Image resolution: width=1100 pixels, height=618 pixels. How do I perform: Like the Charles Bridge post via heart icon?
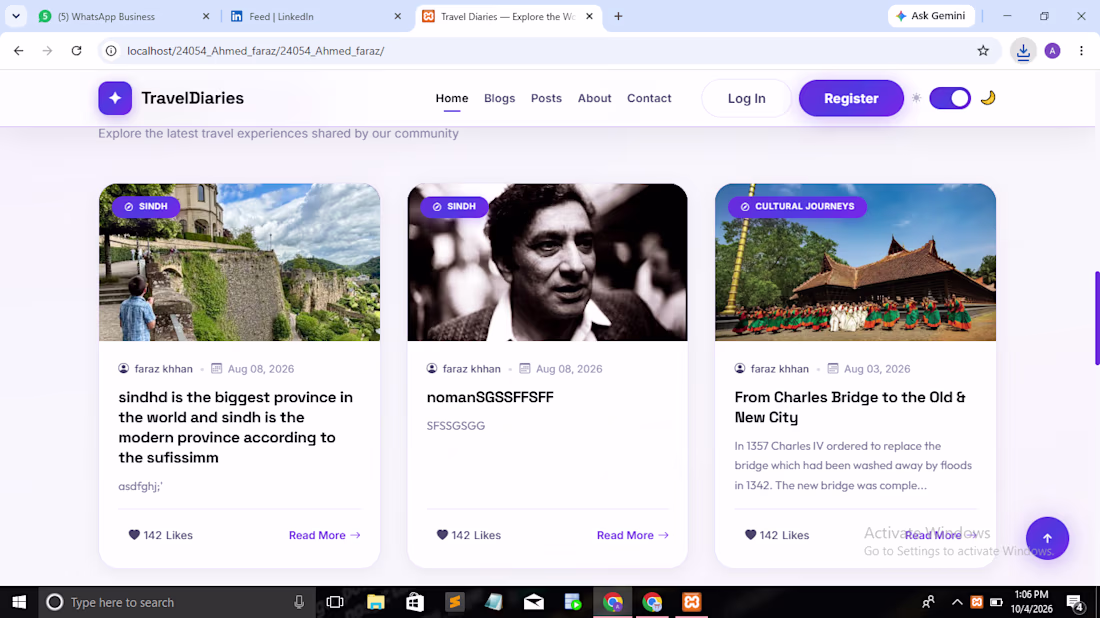(x=750, y=535)
